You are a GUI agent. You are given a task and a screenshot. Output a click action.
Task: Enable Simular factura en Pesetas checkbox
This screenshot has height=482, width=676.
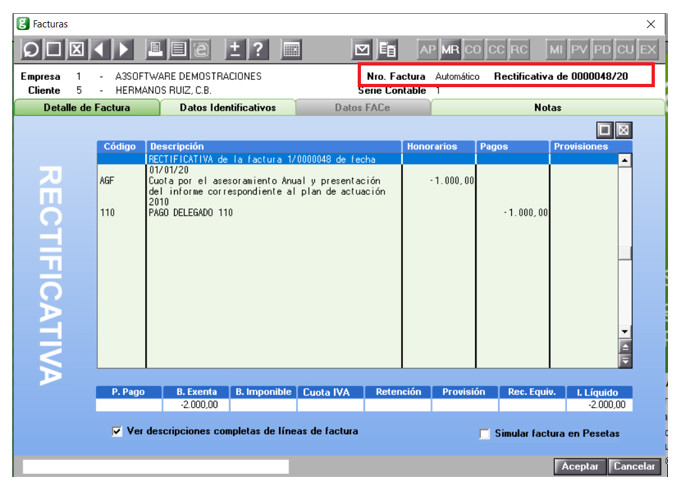click(485, 434)
